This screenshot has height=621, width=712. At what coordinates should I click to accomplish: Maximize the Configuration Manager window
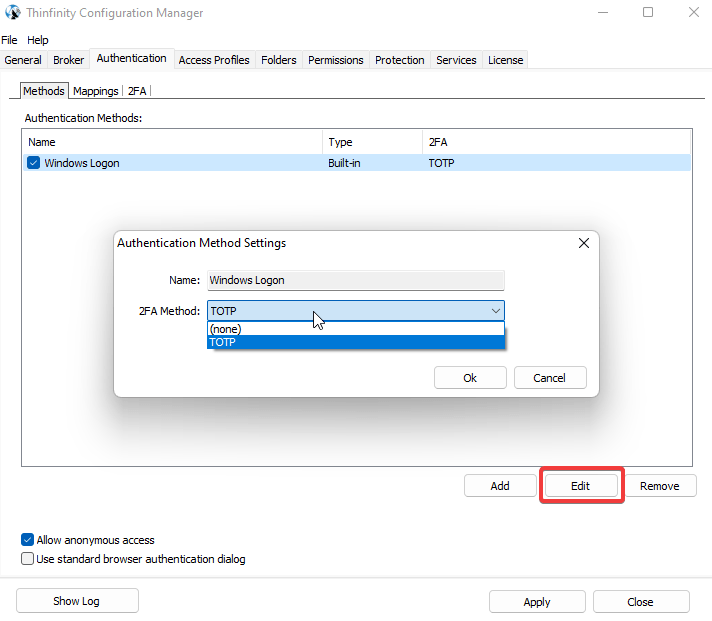pos(648,12)
